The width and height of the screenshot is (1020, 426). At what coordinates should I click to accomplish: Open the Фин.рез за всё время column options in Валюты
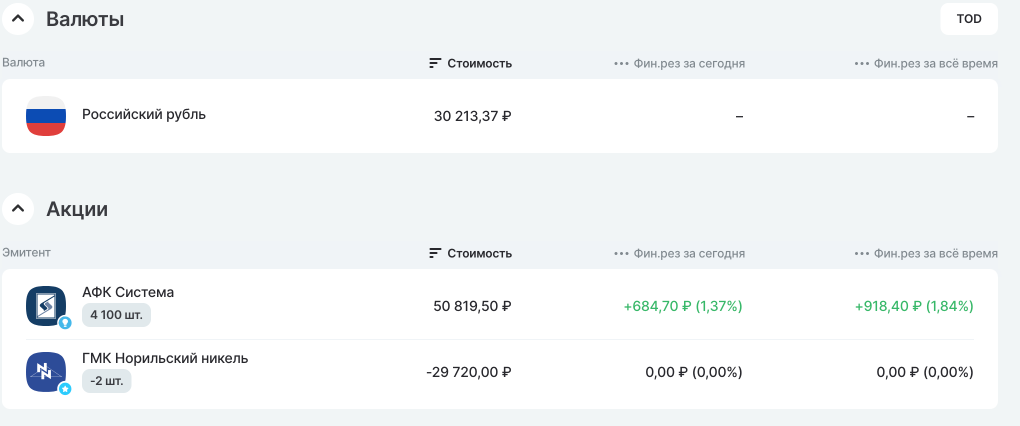[861, 63]
